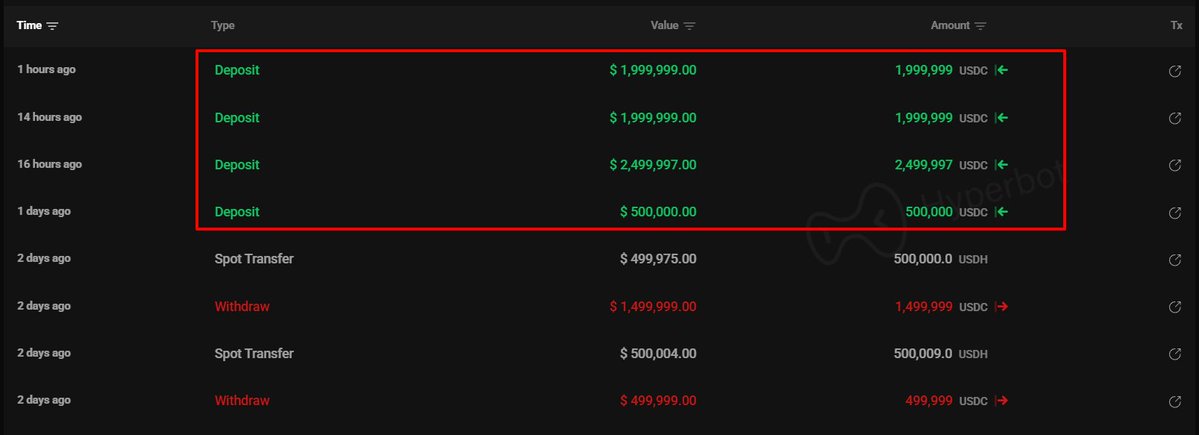Select Withdraw label with value $1,499,999.00
This screenshot has height=435, width=1199.
click(242, 307)
